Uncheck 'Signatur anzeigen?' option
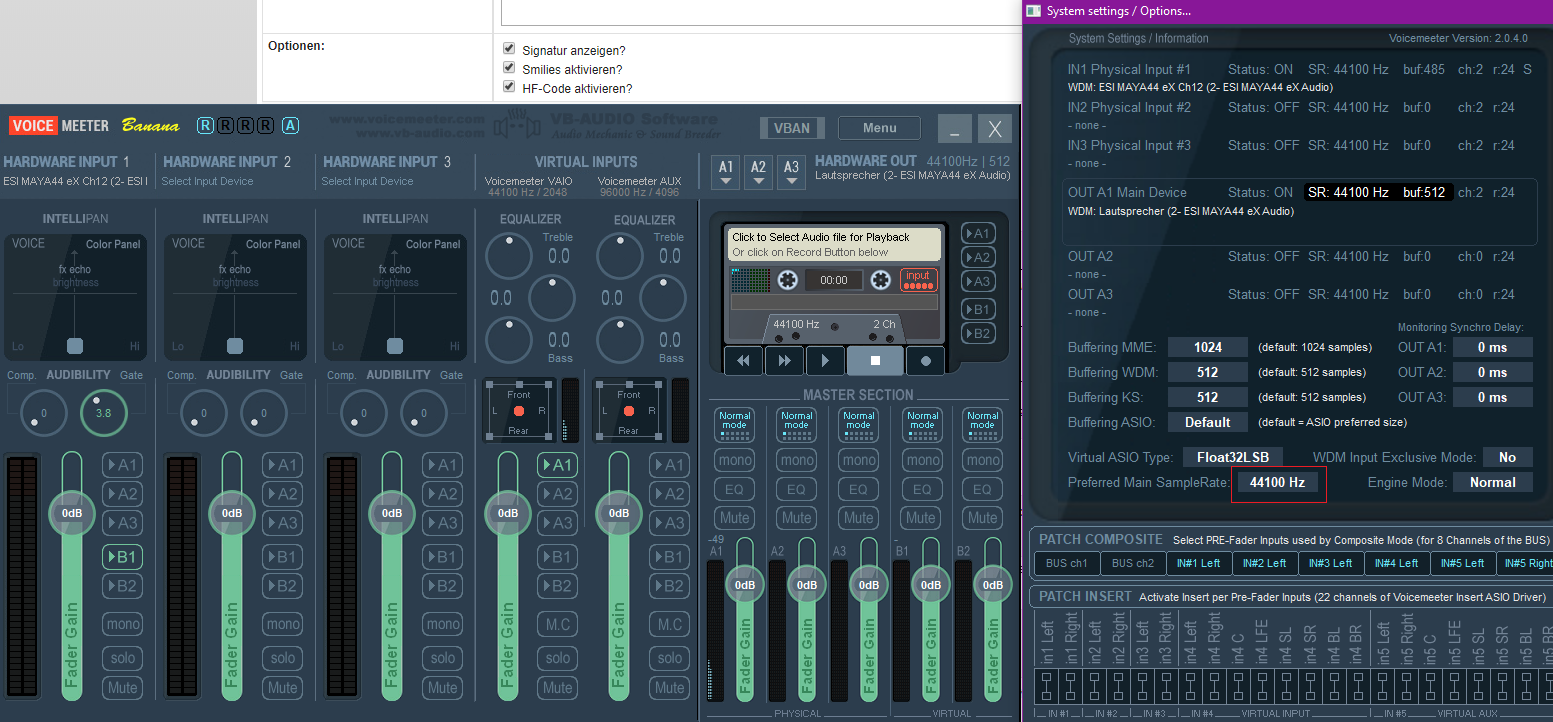Screen dimensions: 1553x722 point(509,48)
